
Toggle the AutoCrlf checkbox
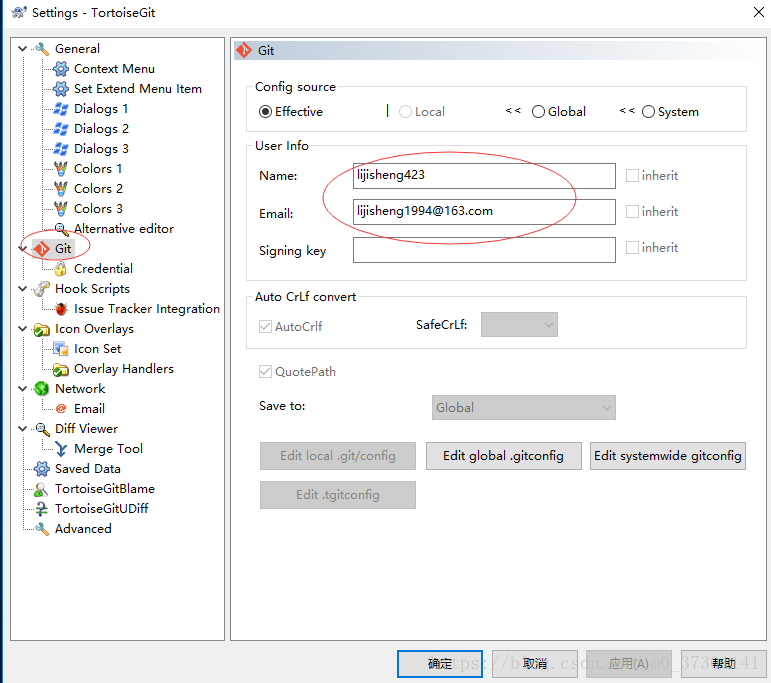[x=266, y=327]
